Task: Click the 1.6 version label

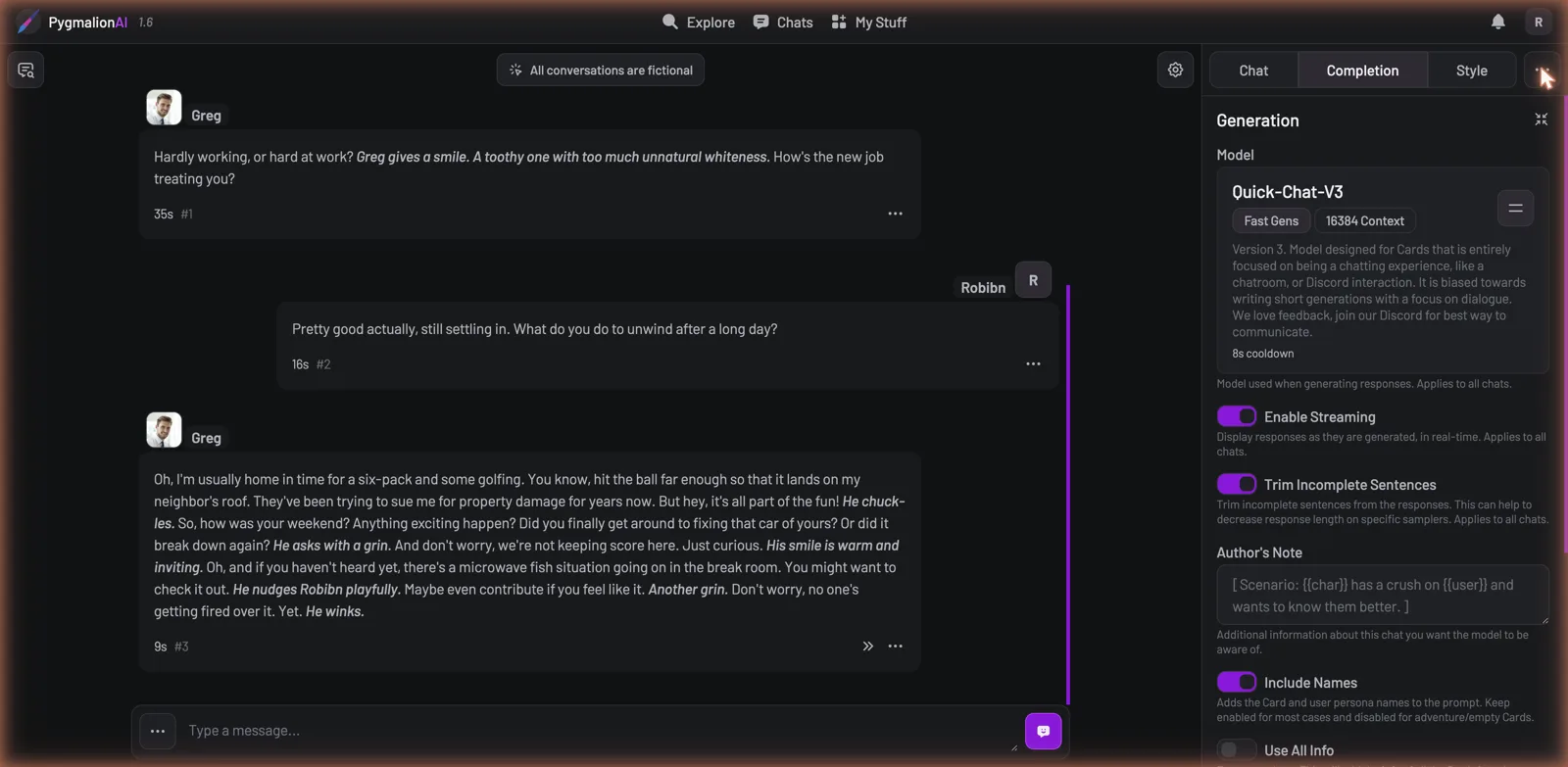Action: click(x=146, y=23)
